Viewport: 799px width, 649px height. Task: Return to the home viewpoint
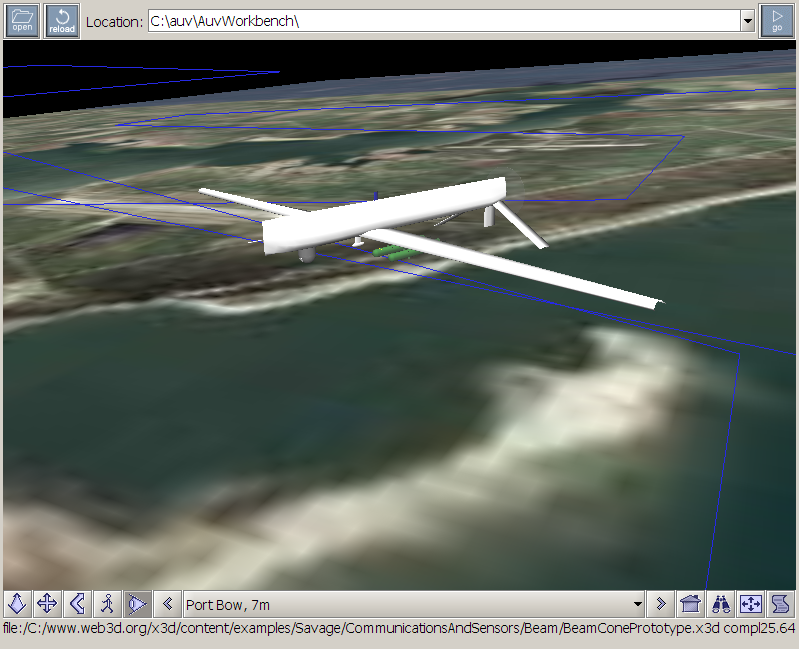coord(690,604)
